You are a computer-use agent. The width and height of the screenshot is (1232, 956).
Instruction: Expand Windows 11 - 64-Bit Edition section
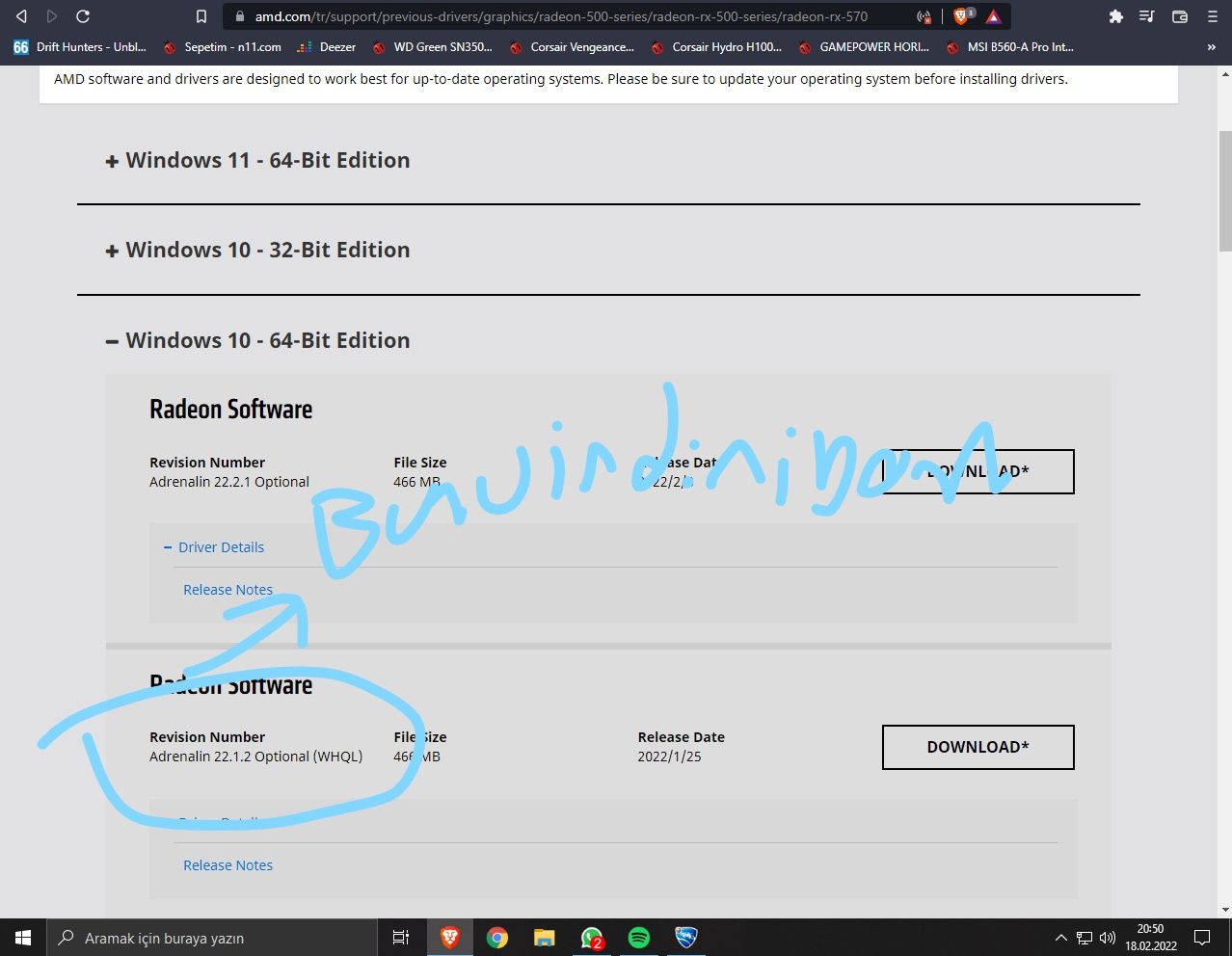click(x=258, y=160)
